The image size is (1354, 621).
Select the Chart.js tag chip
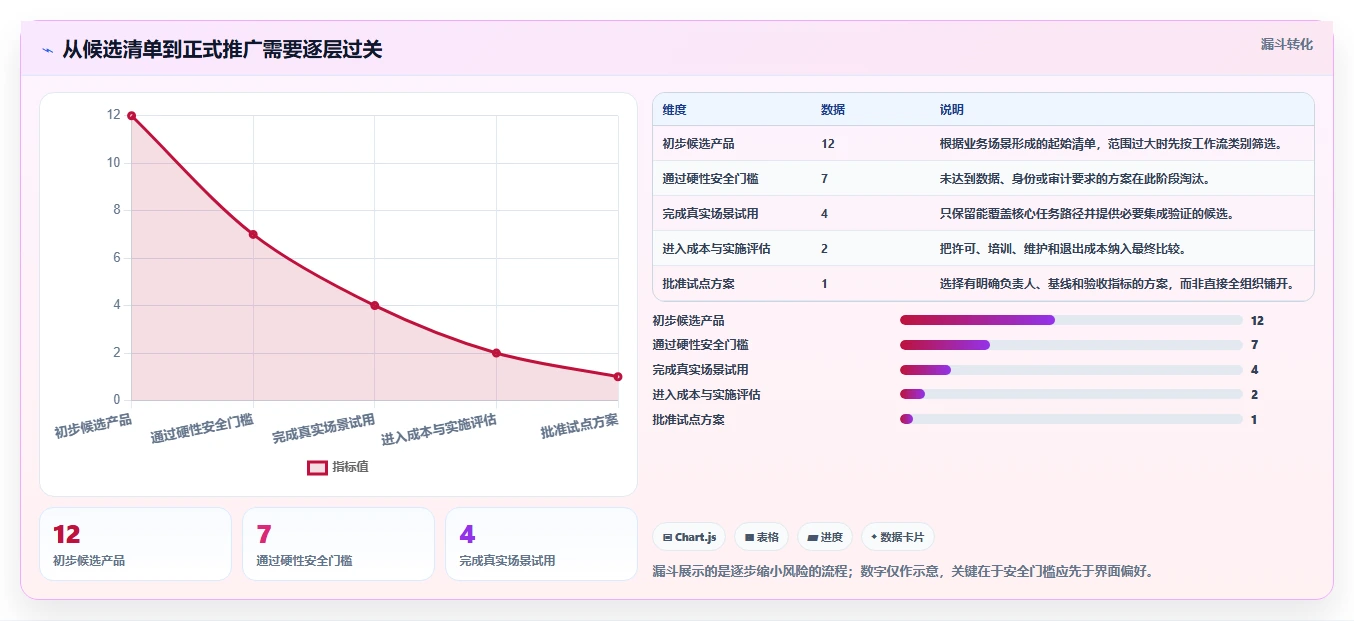click(x=690, y=537)
